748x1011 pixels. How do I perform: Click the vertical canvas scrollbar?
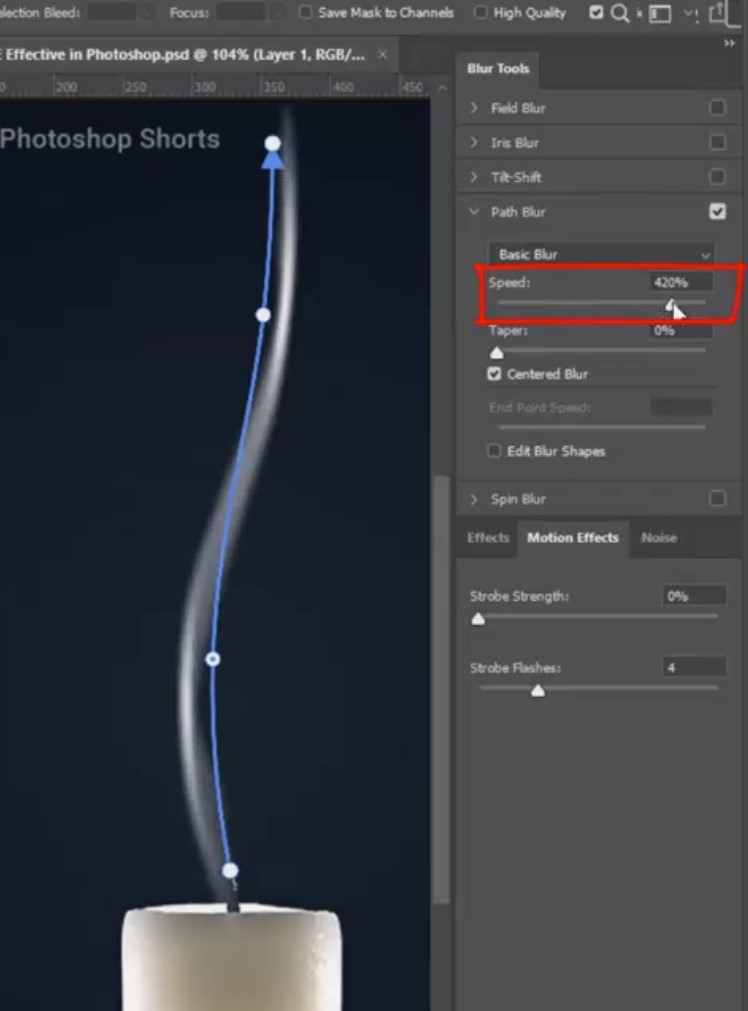[442, 690]
